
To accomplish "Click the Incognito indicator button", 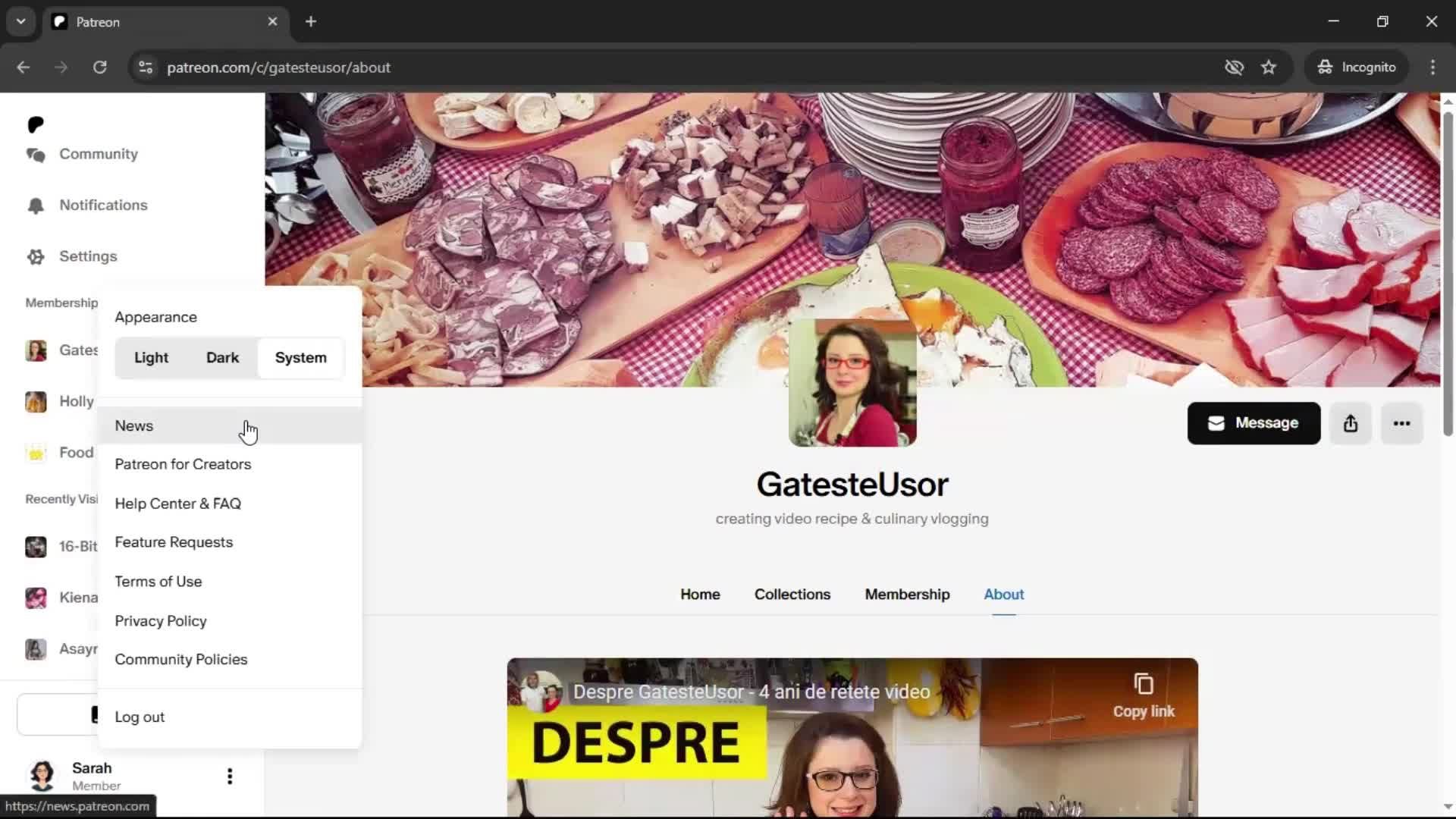I will 1357,67.
